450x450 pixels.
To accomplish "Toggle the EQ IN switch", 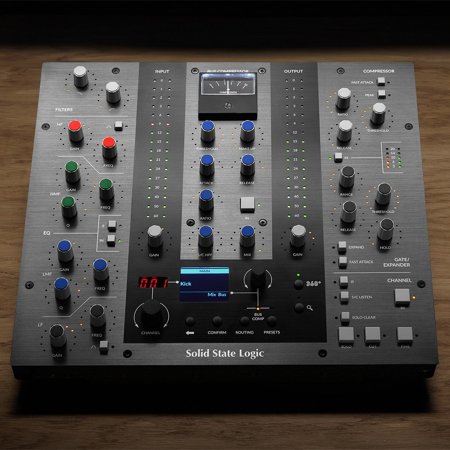I will tap(111, 240).
